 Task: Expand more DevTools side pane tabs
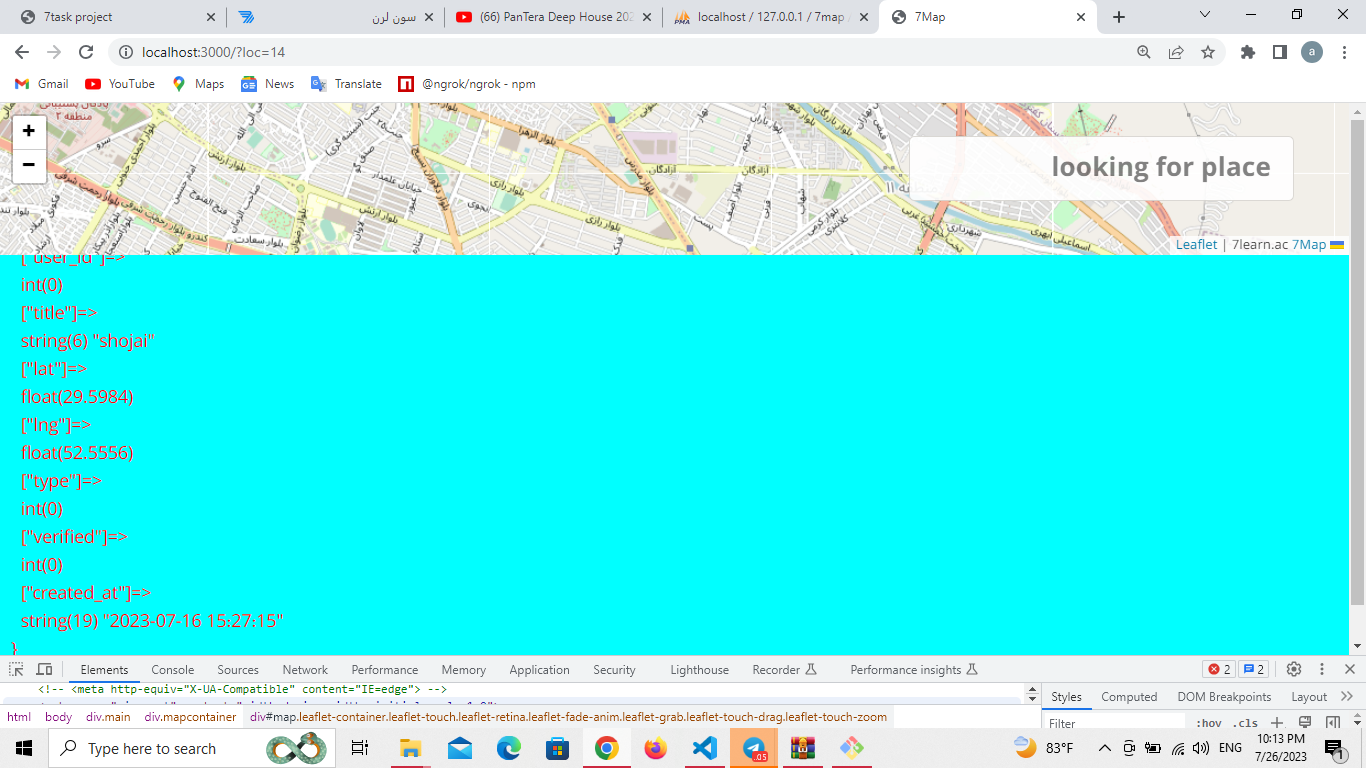1347,697
